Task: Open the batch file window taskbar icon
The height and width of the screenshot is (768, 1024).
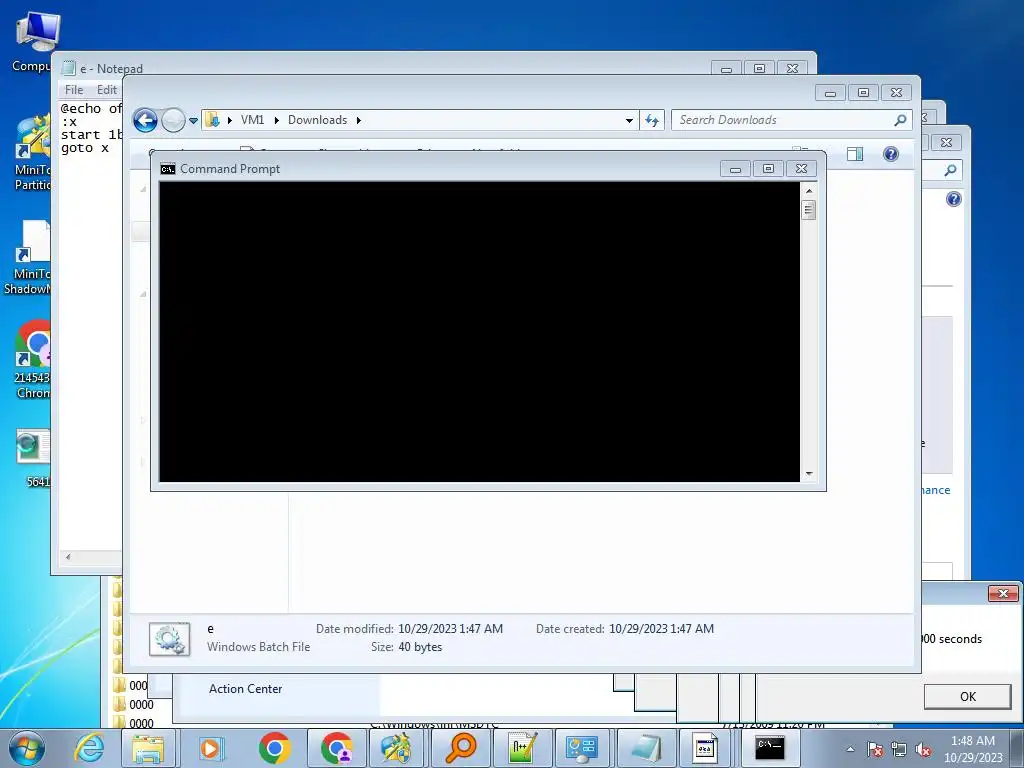Action: (705, 748)
